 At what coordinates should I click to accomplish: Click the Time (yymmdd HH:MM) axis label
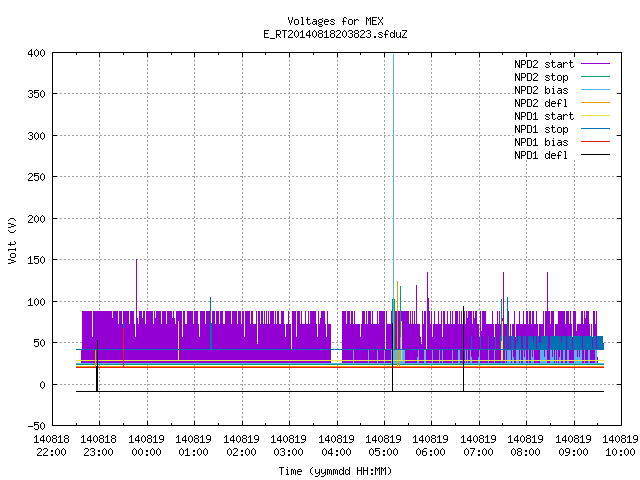coord(335,471)
